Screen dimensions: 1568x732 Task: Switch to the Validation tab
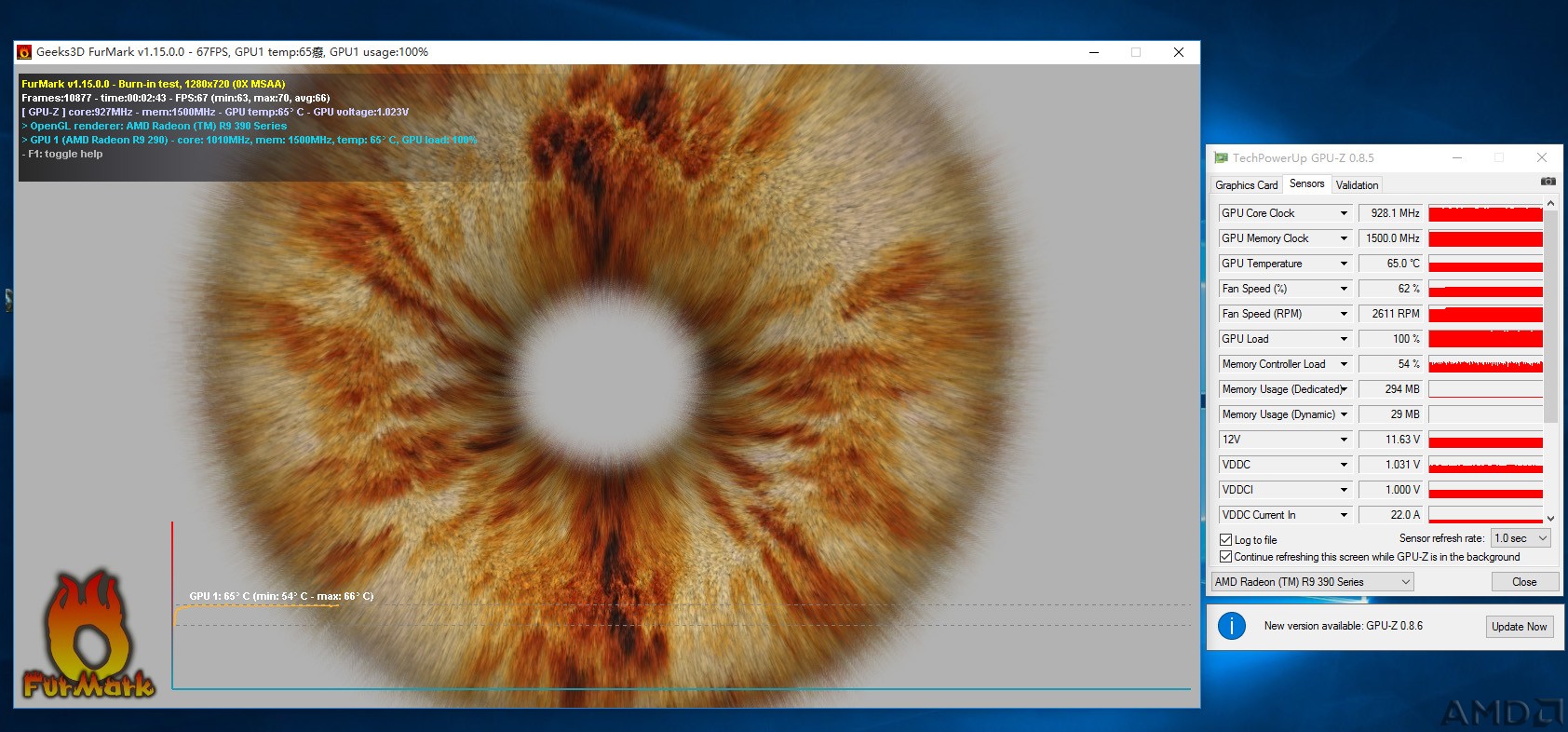click(x=1357, y=185)
